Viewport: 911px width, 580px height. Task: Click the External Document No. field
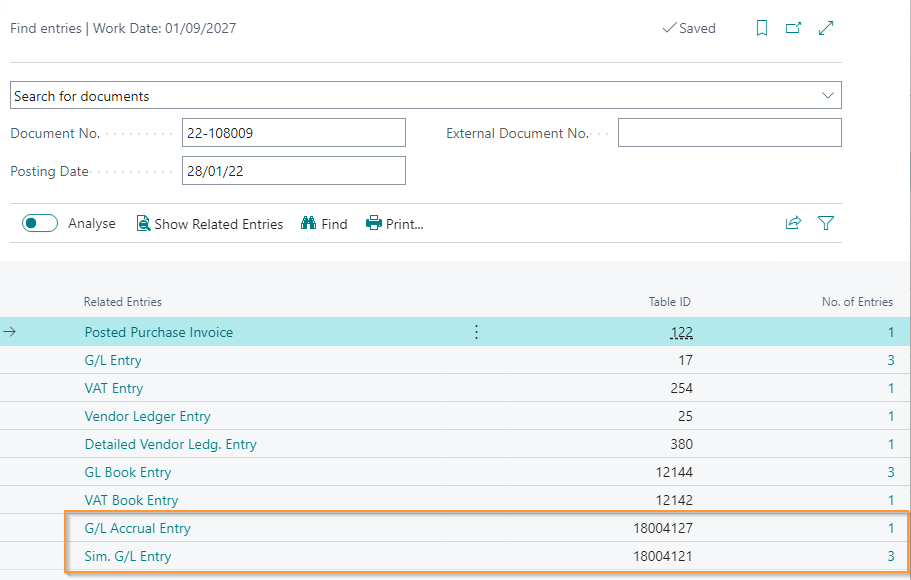pyautogui.click(x=730, y=133)
